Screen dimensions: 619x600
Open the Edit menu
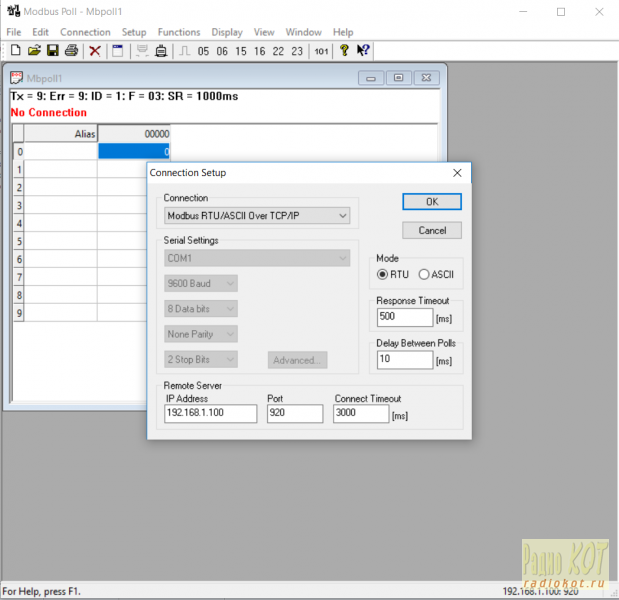point(40,32)
